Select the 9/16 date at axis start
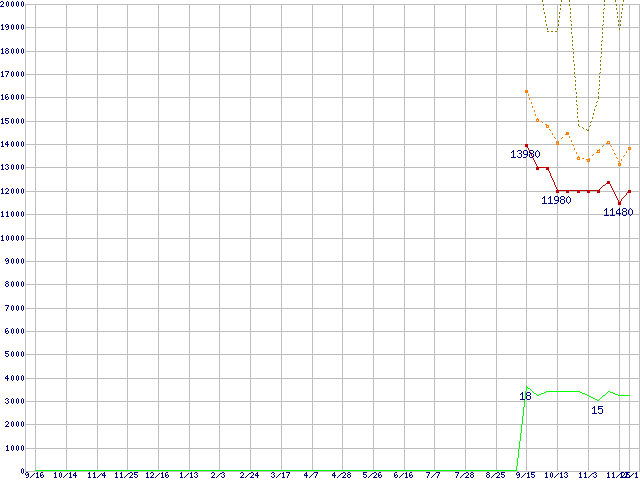This screenshot has width=640, height=480. pyautogui.click(x=34, y=475)
